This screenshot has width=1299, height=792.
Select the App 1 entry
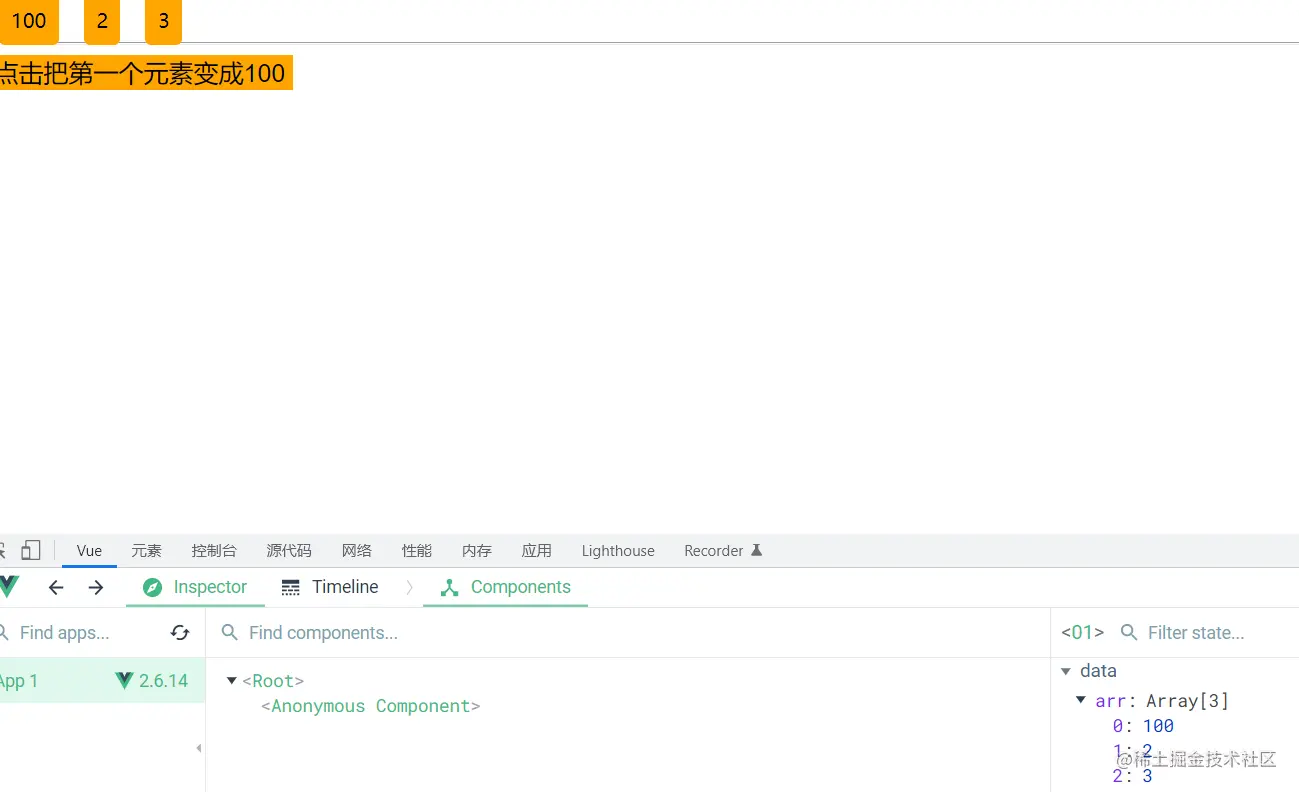pos(102,681)
